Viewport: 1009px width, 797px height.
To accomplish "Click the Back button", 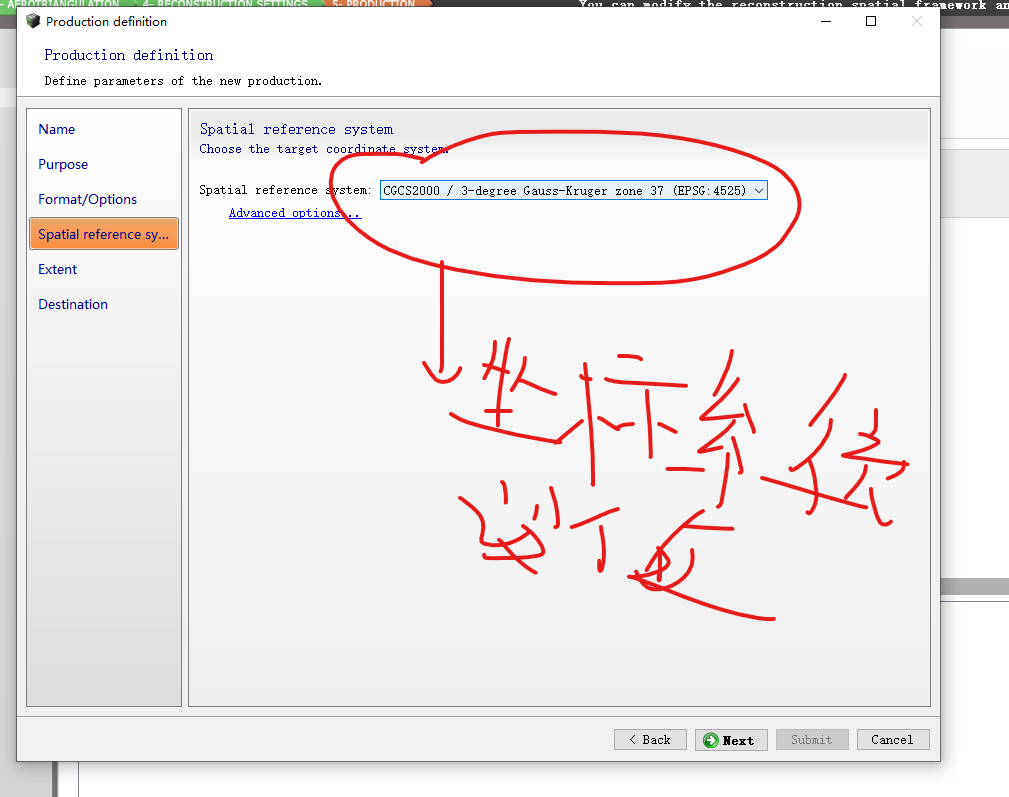I will point(650,740).
